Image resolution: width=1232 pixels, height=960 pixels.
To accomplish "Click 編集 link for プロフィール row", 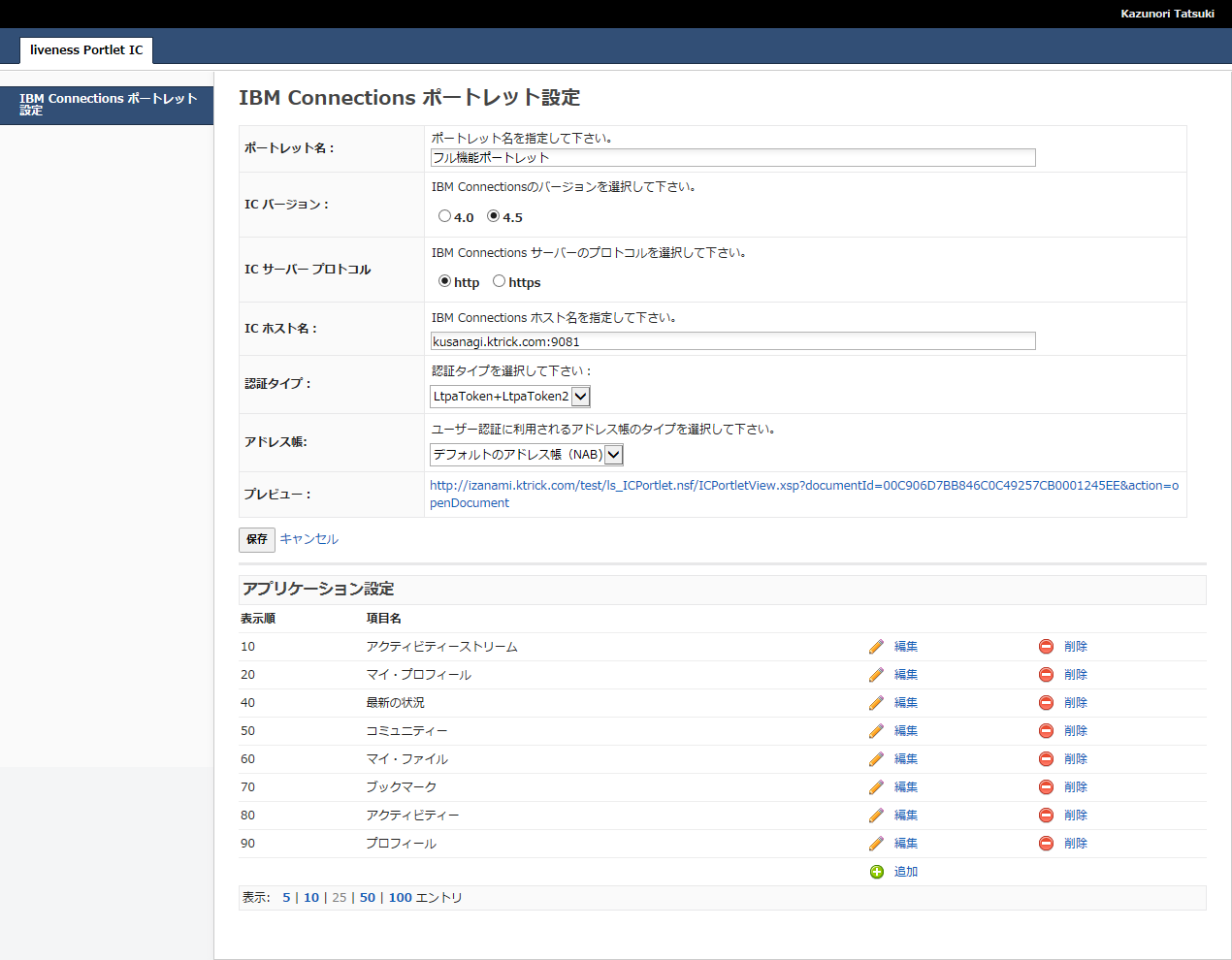I will click(x=906, y=844).
